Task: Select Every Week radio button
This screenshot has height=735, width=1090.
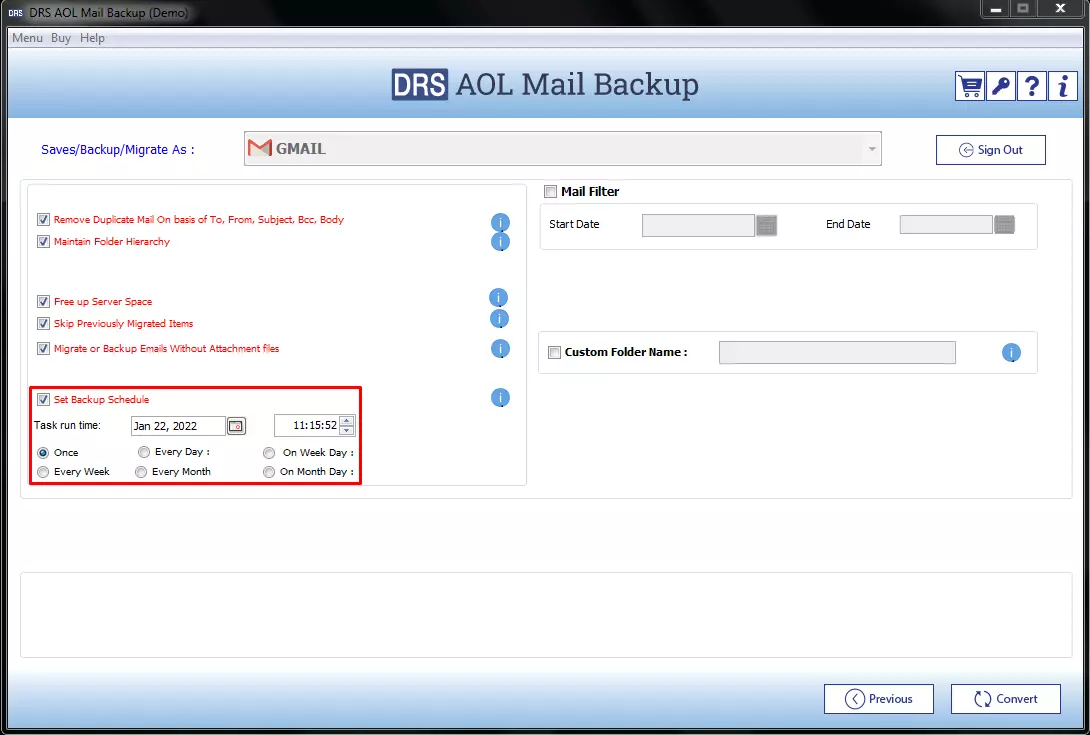Action: 43,472
